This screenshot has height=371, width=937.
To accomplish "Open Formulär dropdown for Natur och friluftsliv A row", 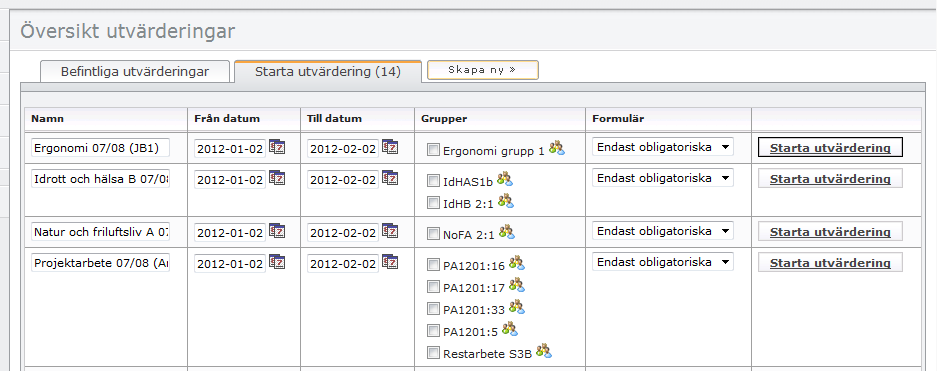I will [x=663, y=231].
